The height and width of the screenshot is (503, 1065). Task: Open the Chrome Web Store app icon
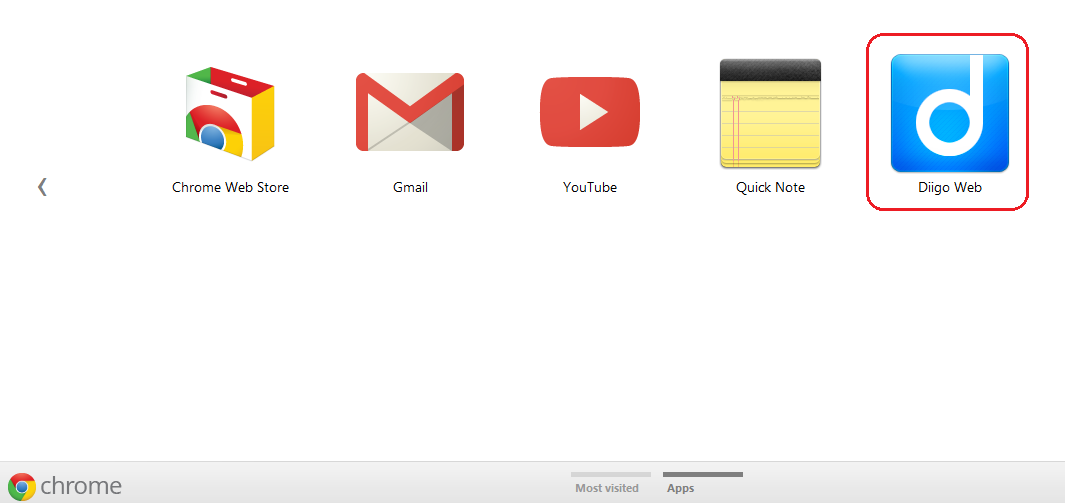[x=230, y=113]
